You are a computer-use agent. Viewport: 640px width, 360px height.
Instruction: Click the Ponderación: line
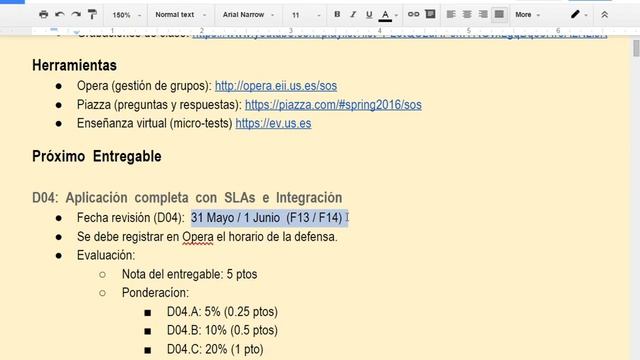click(x=155, y=293)
